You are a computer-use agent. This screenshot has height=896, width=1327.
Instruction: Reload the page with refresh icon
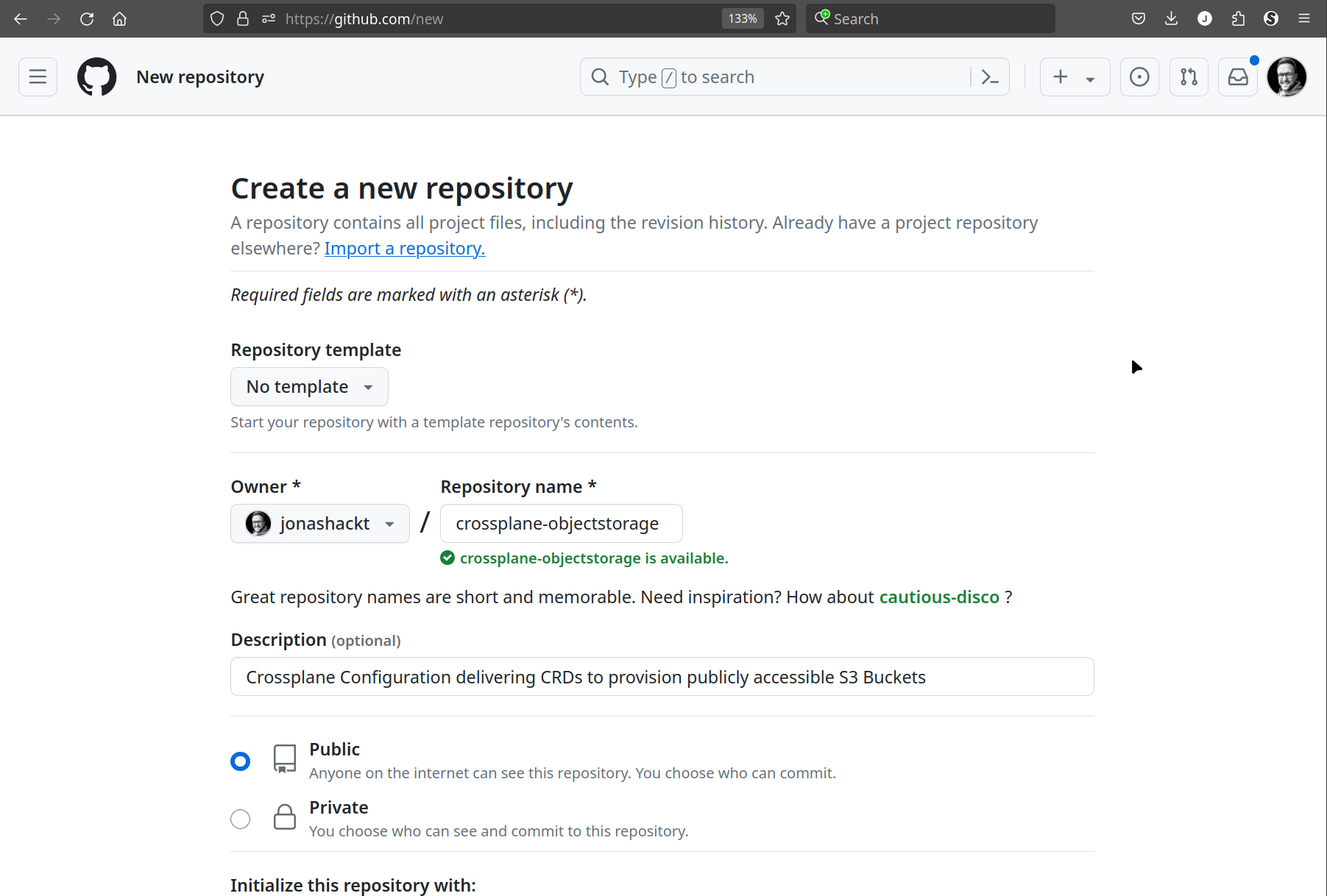point(87,19)
